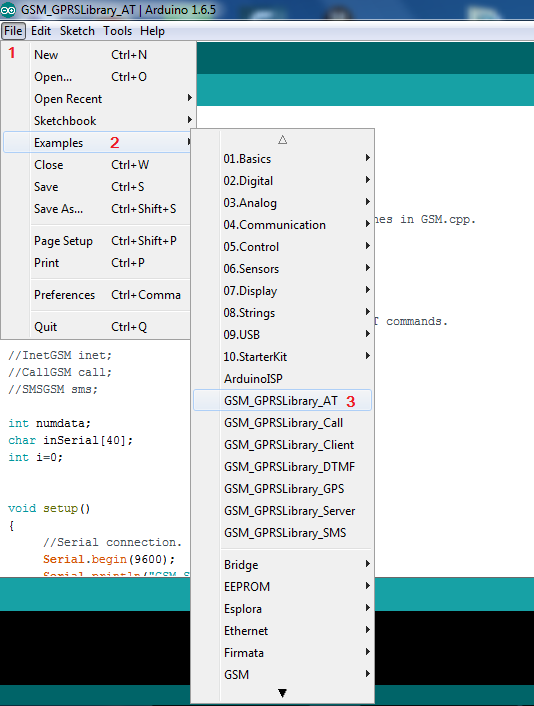Expand EEPROM library examples
Image resolution: width=534 pixels, height=706 pixels.
(282, 587)
